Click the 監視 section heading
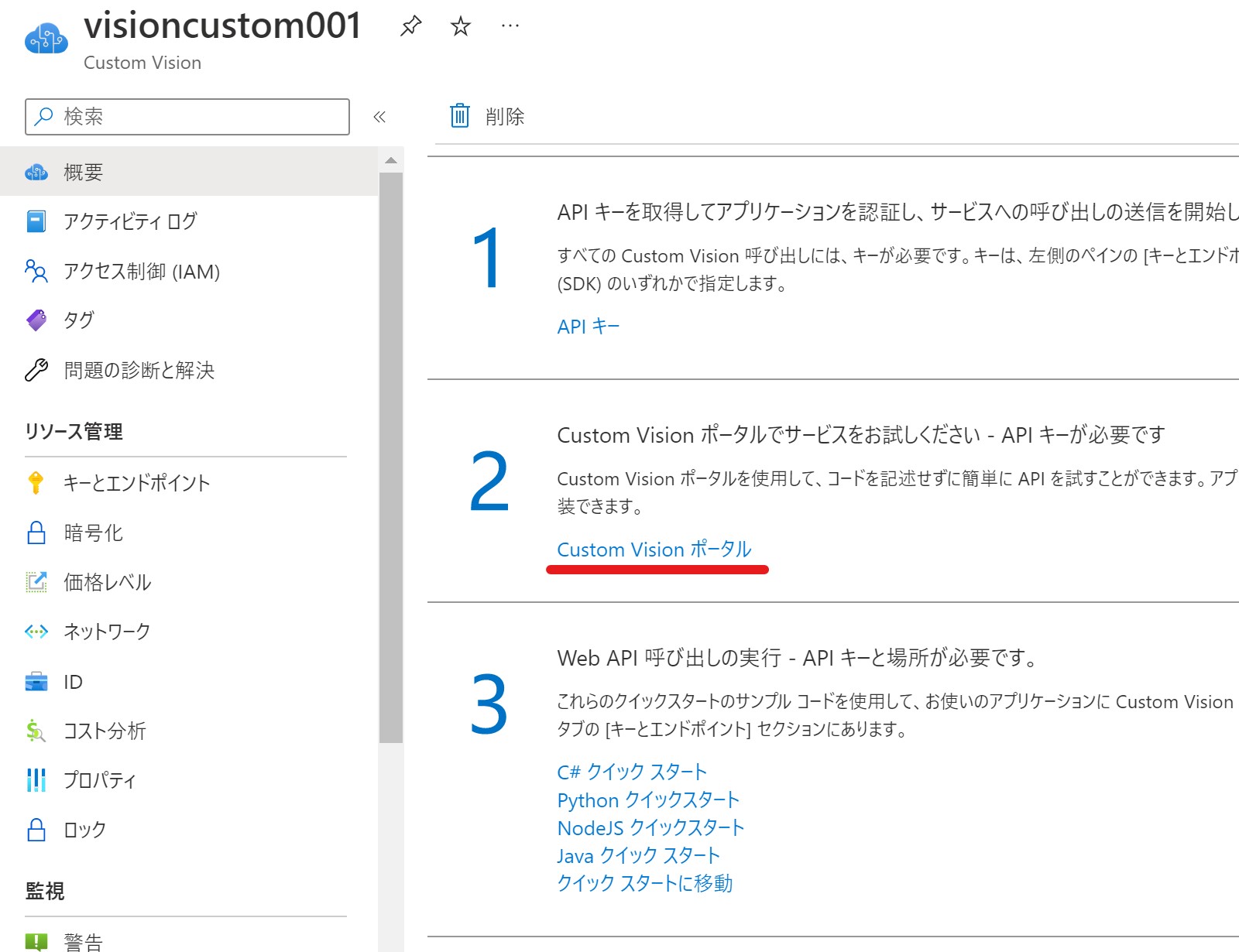This screenshot has width=1239, height=952. (x=45, y=891)
